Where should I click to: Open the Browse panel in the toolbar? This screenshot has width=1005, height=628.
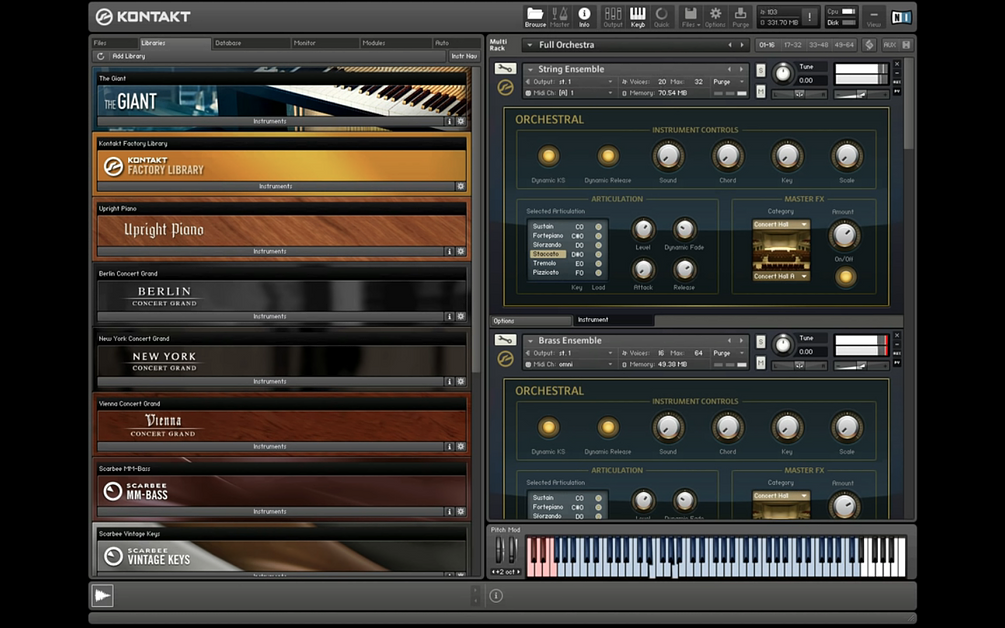(535, 16)
